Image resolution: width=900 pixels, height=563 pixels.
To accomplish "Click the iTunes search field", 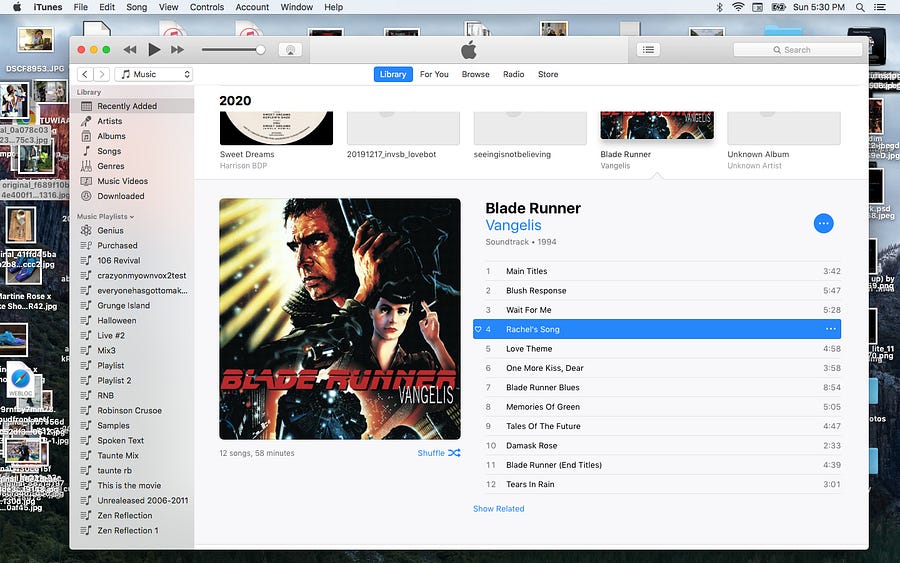I will pyautogui.click(x=798, y=50).
